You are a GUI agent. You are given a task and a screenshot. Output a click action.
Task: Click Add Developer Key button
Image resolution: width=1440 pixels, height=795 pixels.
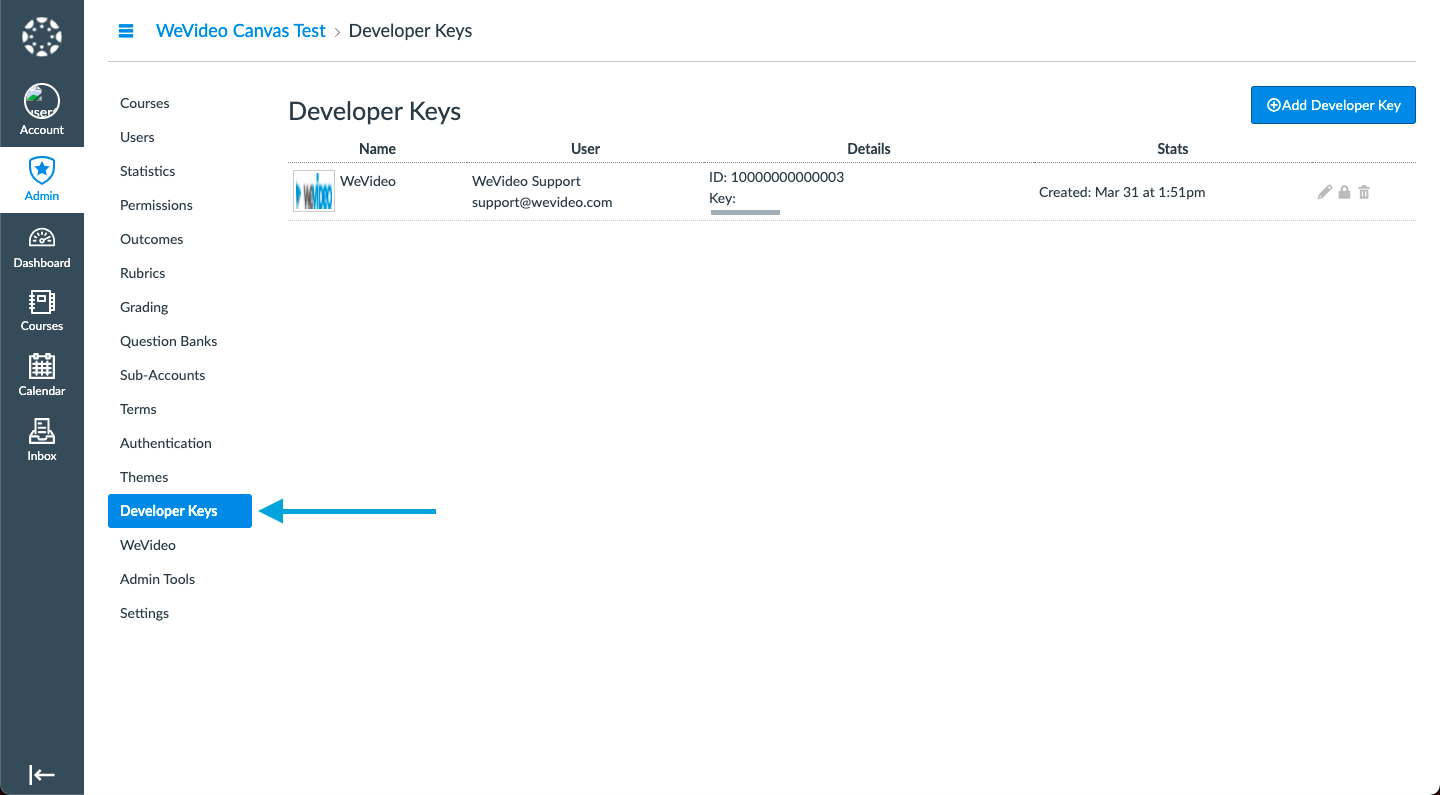tap(1333, 105)
